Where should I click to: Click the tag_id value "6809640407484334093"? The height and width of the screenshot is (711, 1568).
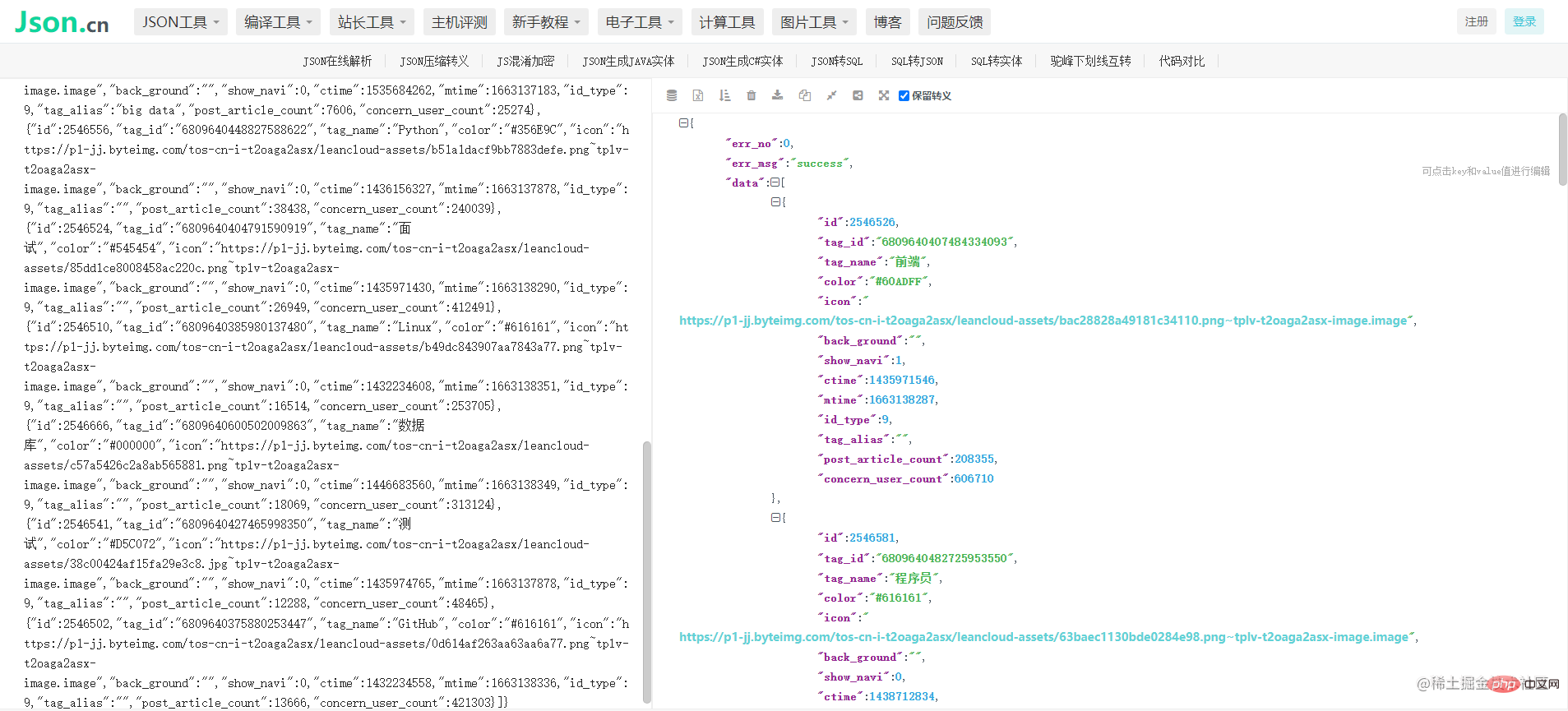coord(945,242)
